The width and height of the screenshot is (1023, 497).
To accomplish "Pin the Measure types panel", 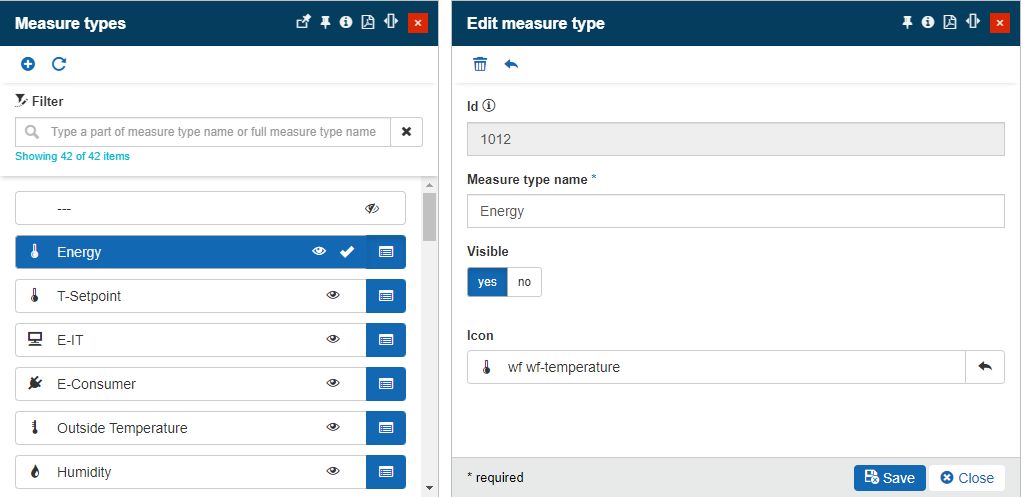I will pyautogui.click(x=325, y=22).
